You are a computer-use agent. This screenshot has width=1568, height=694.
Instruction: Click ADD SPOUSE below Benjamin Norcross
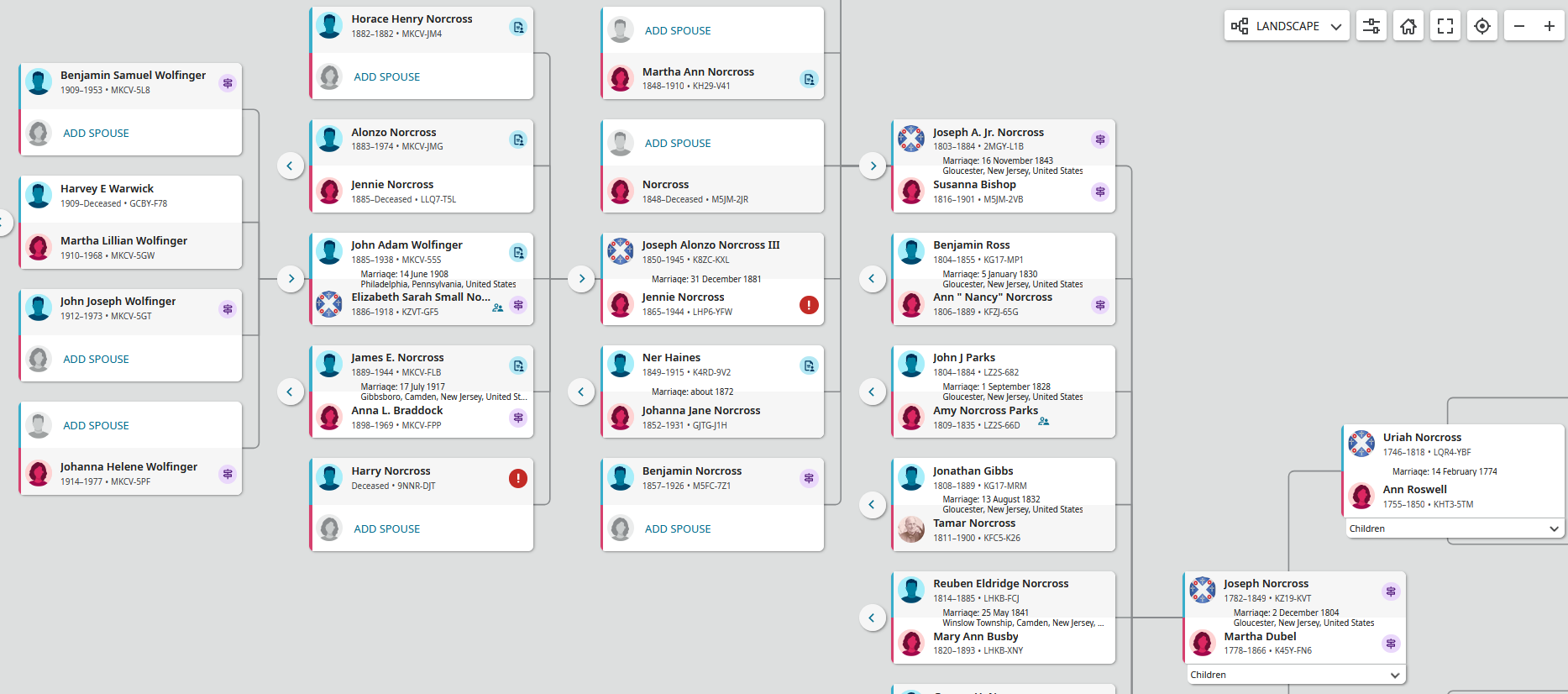pyautogui.click(x=677, y=528)
